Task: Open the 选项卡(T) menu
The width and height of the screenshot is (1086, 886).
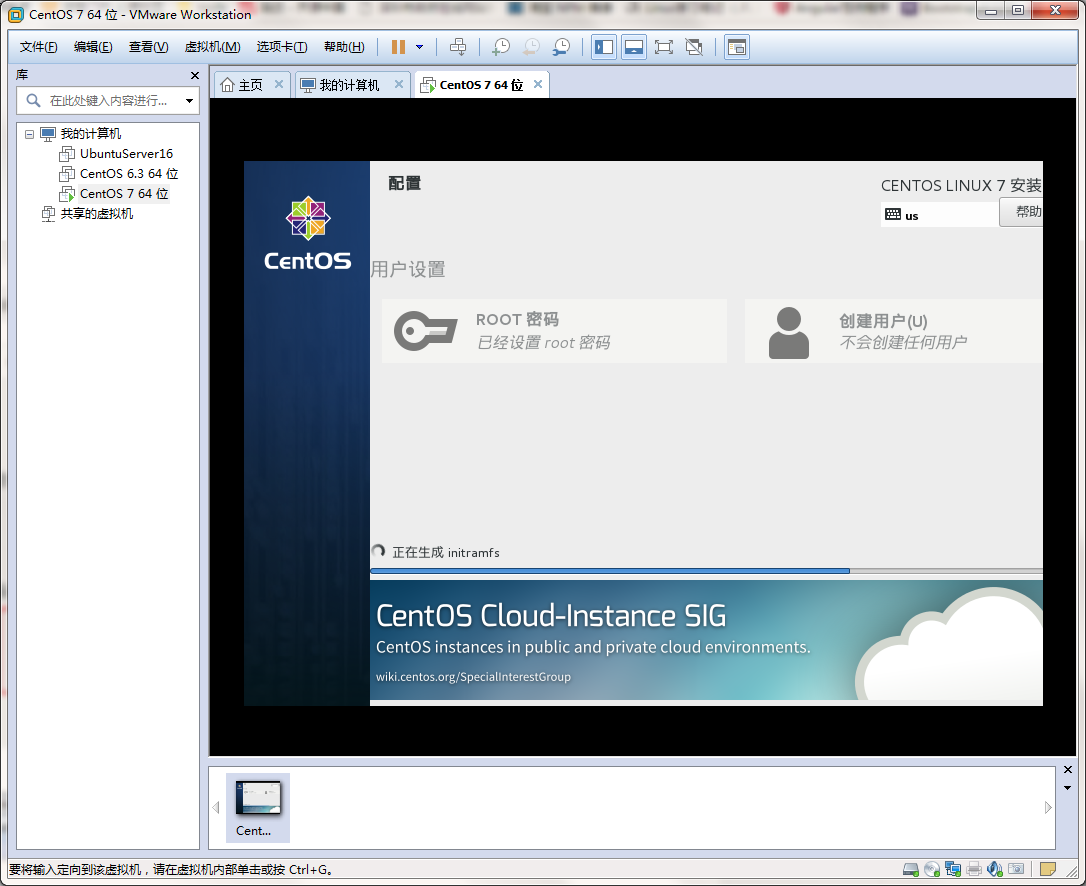Action: tap(282, 47)
